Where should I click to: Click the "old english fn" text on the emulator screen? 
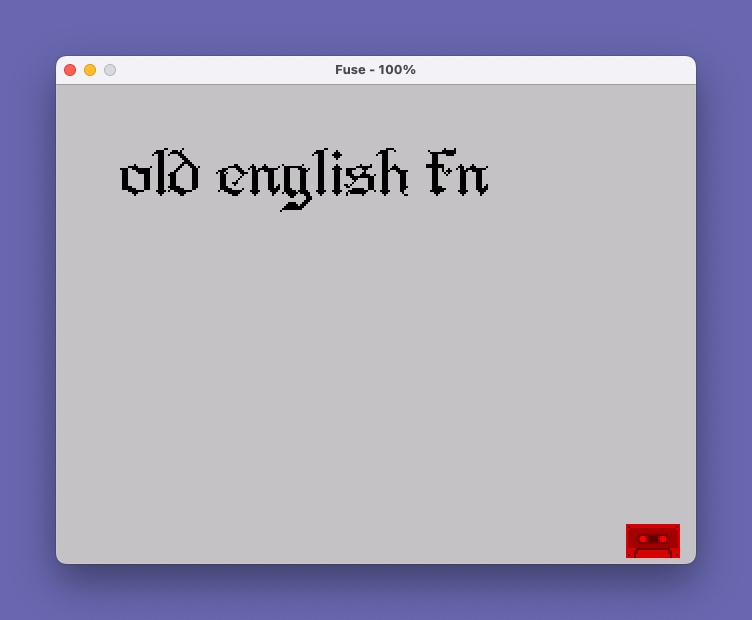click(304, 179)
